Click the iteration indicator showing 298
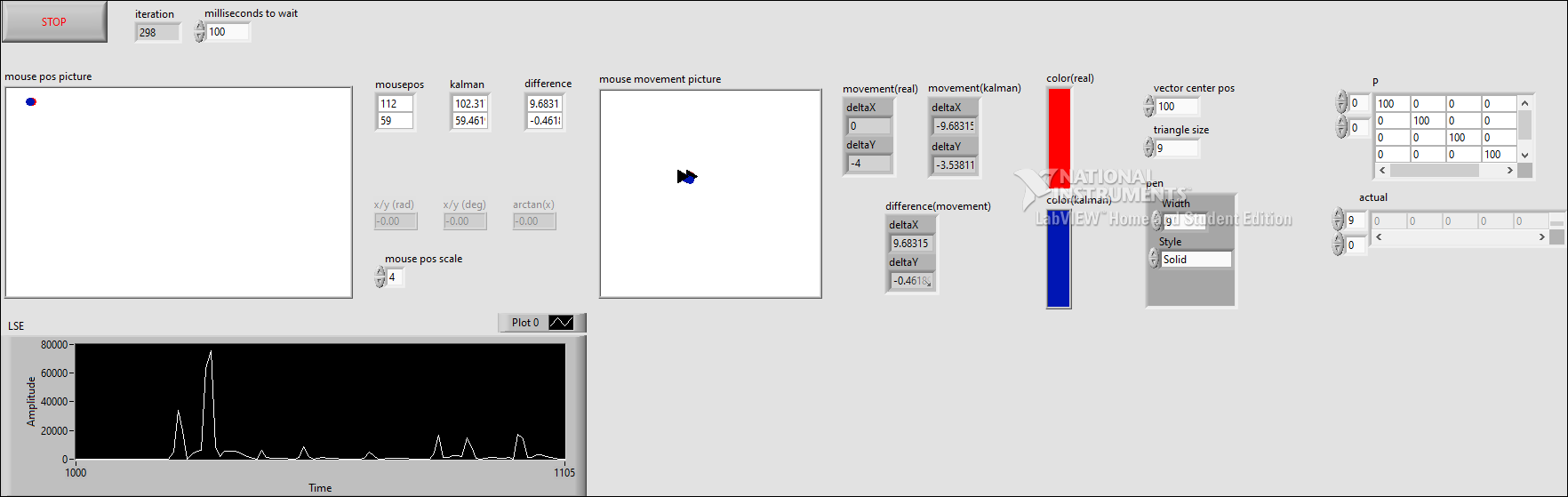1568x497 pixels. pos(157,32)
